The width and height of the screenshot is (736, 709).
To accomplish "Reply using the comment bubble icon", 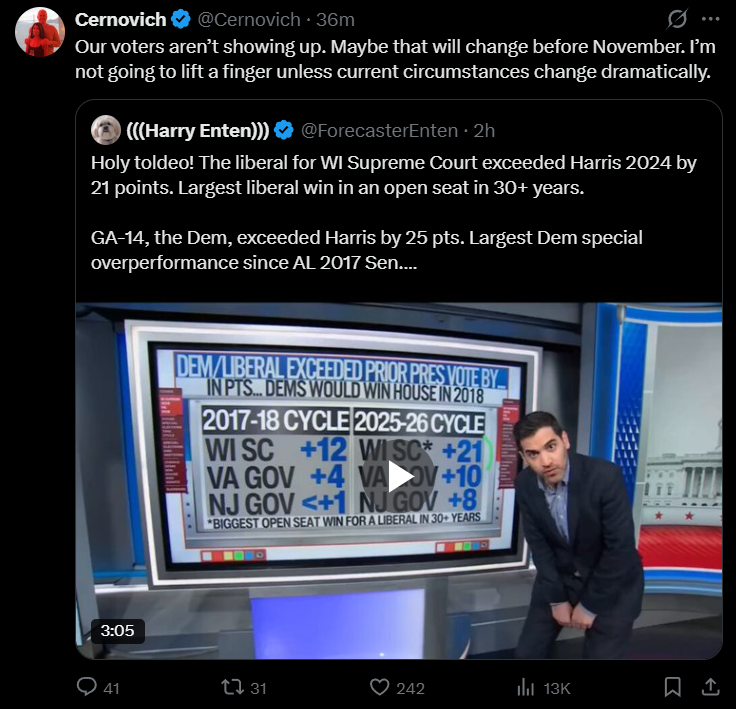I will (87, 687).
